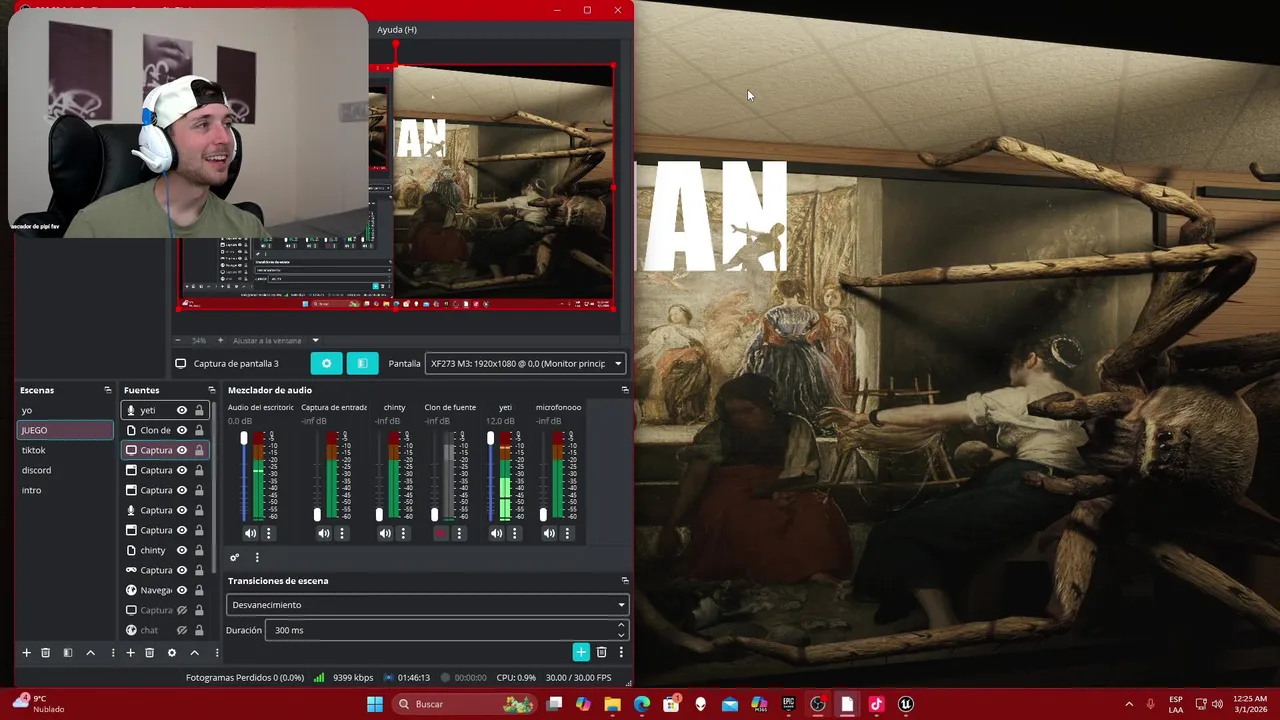Show the hidden chat source
Image resolution: width=1280 pixels, height=720 pixels.
tap(182, 630)
